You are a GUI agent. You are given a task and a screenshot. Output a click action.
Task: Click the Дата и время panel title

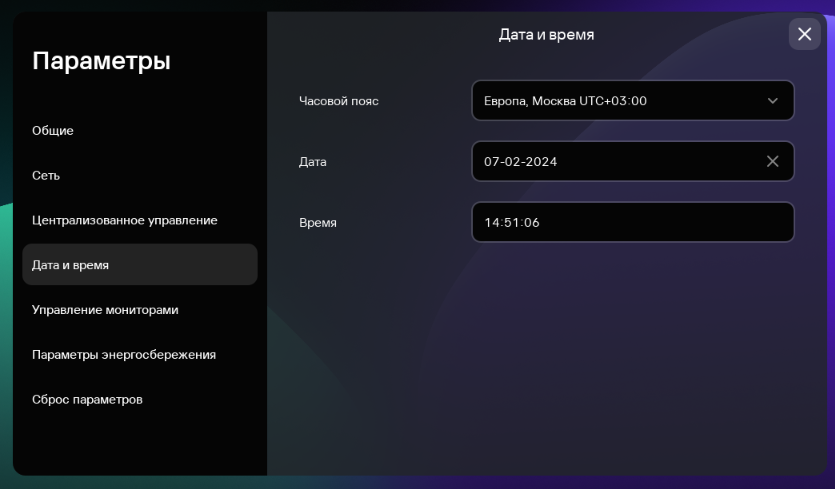pos(546,35)
